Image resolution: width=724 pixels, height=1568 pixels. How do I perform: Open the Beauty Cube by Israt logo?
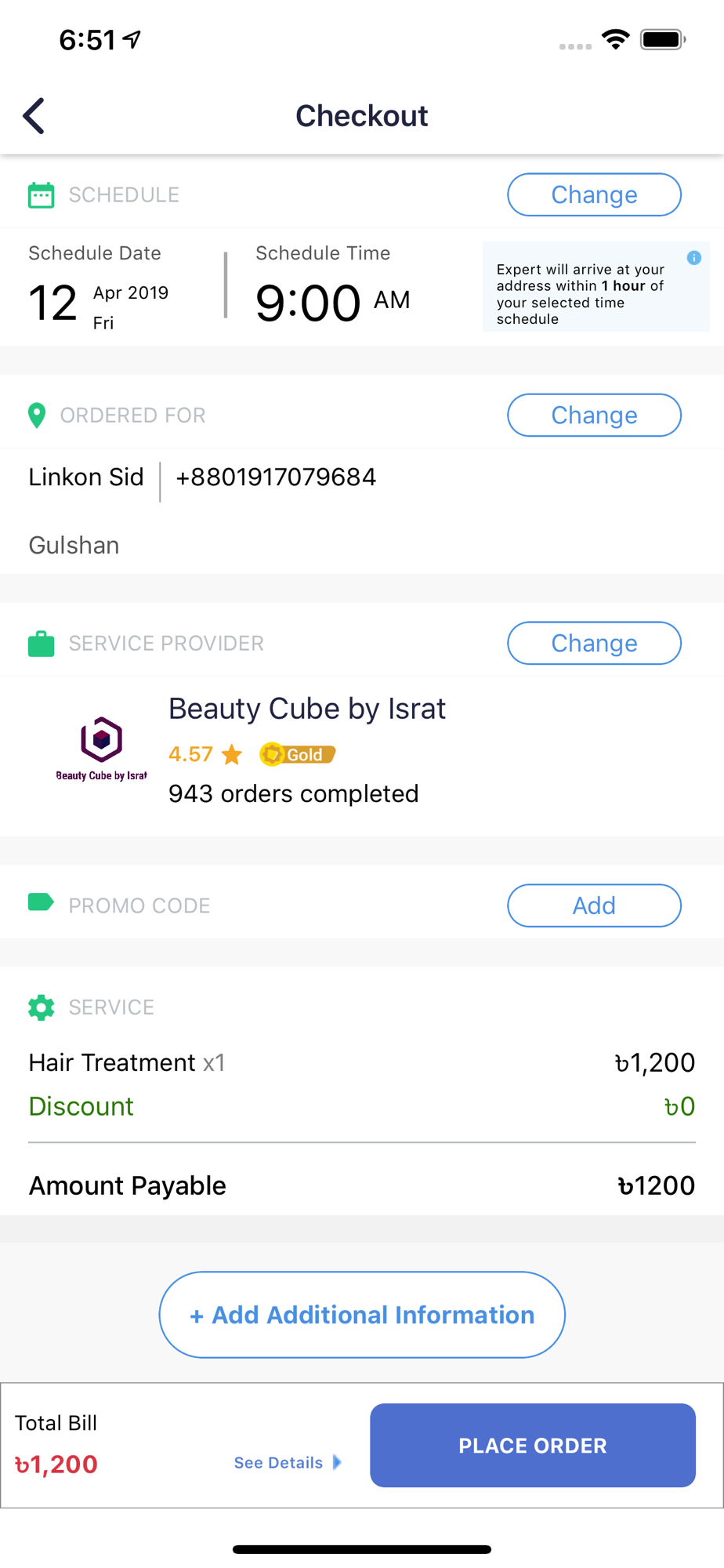tap(102, 749)
